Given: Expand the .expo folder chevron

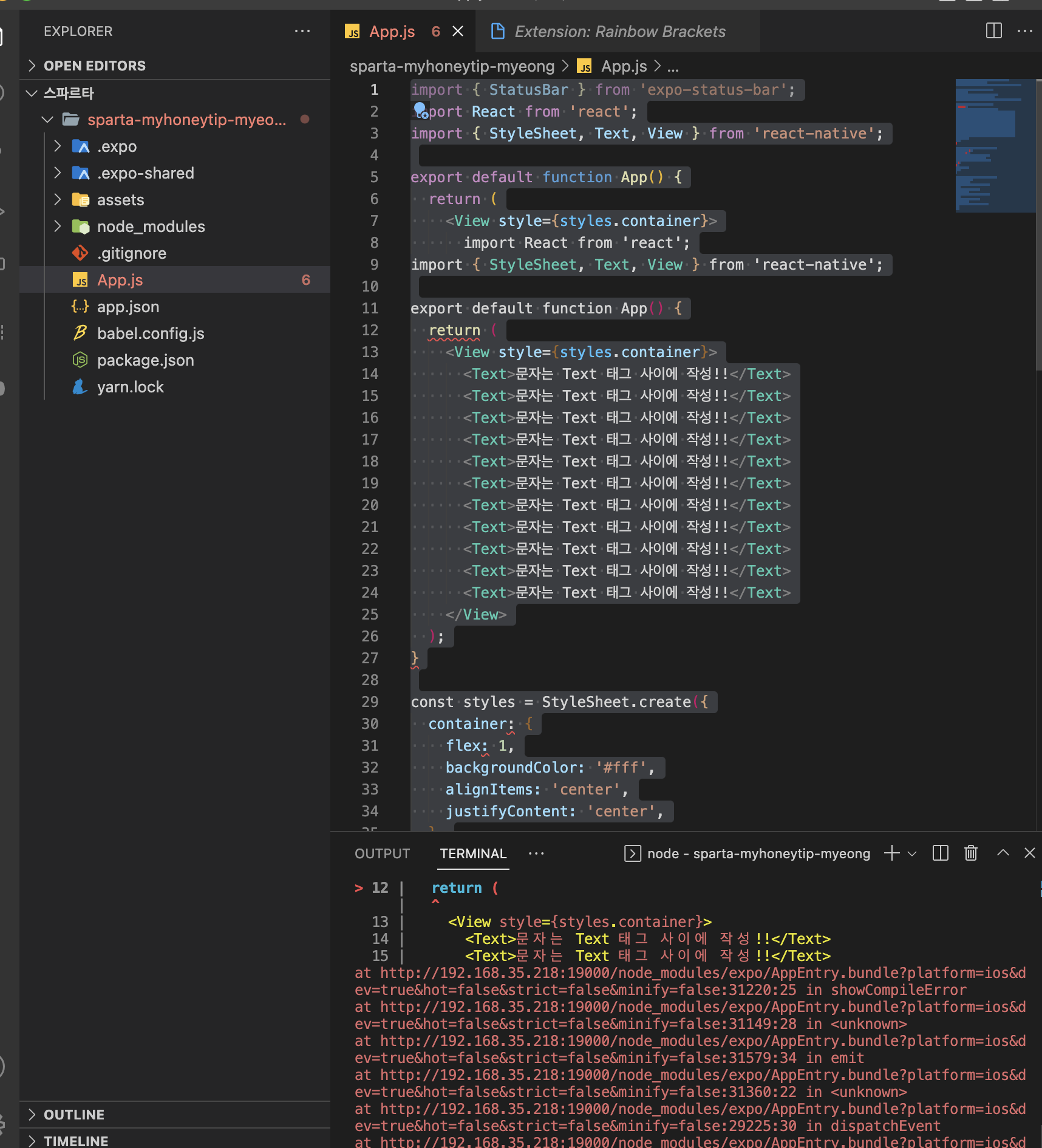Looking at the screenshot, I should click(58, 146).
